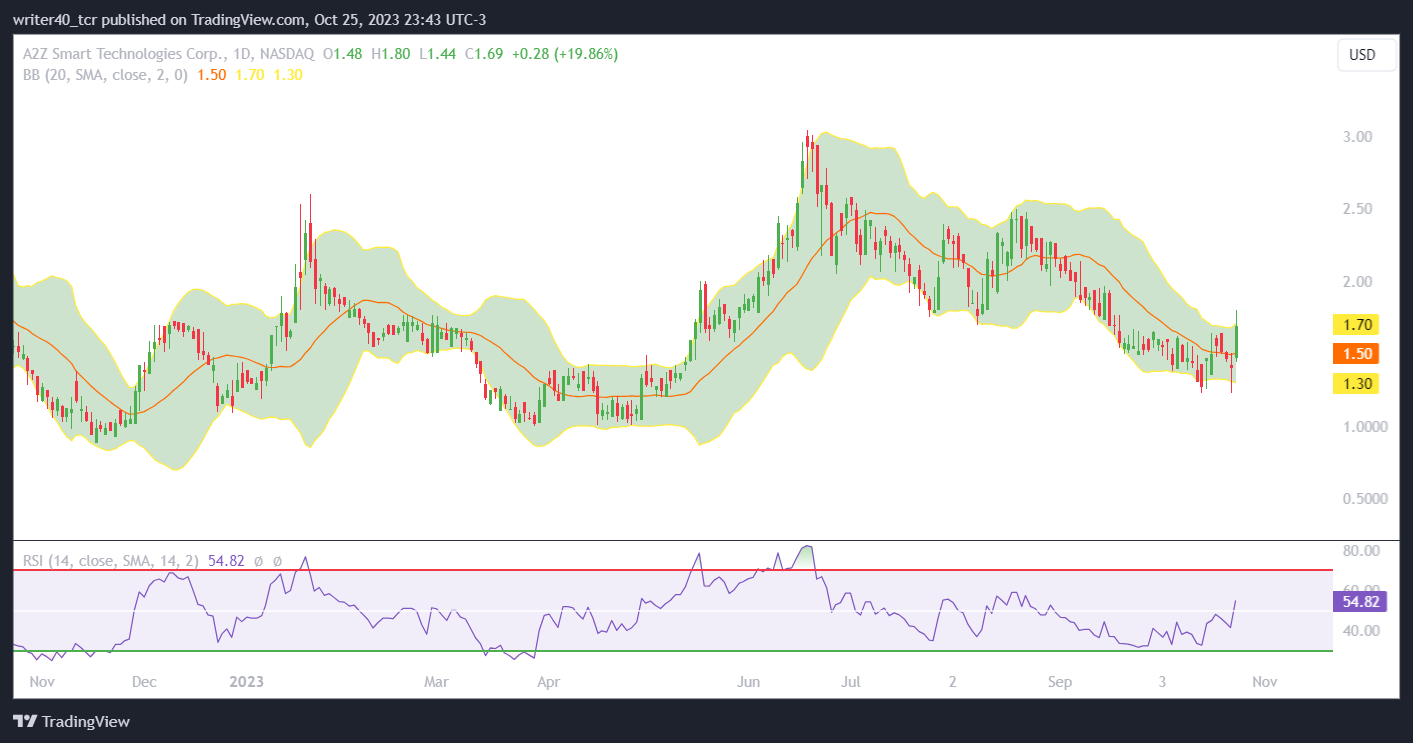Open the USD currency selector
This screenshot has height=743, width=1413.
(1367, 55)
